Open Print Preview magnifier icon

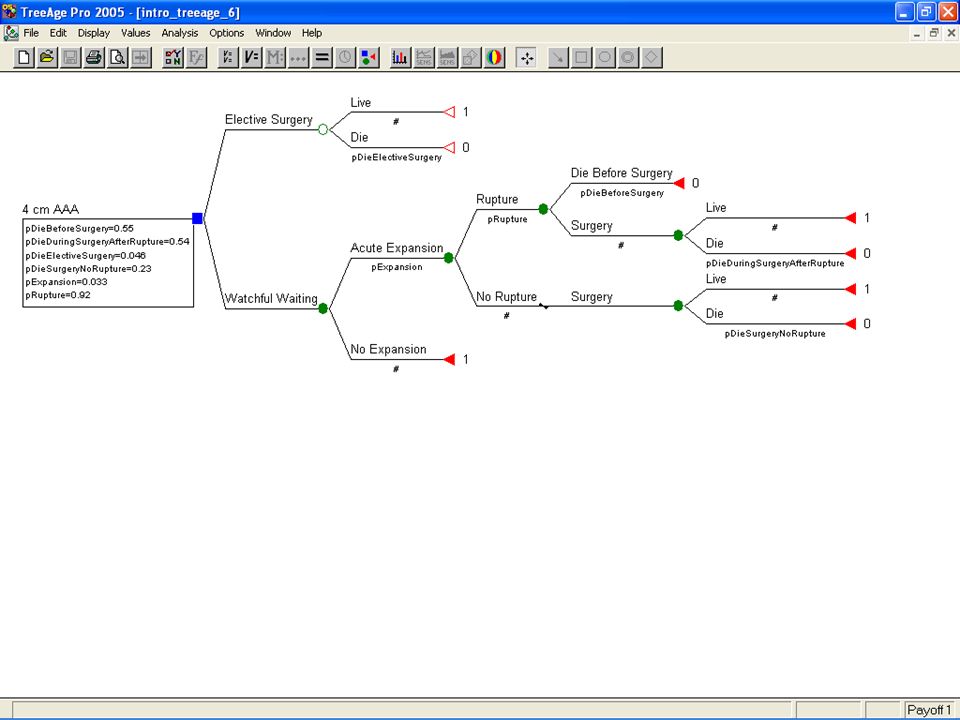pos(117,58)
